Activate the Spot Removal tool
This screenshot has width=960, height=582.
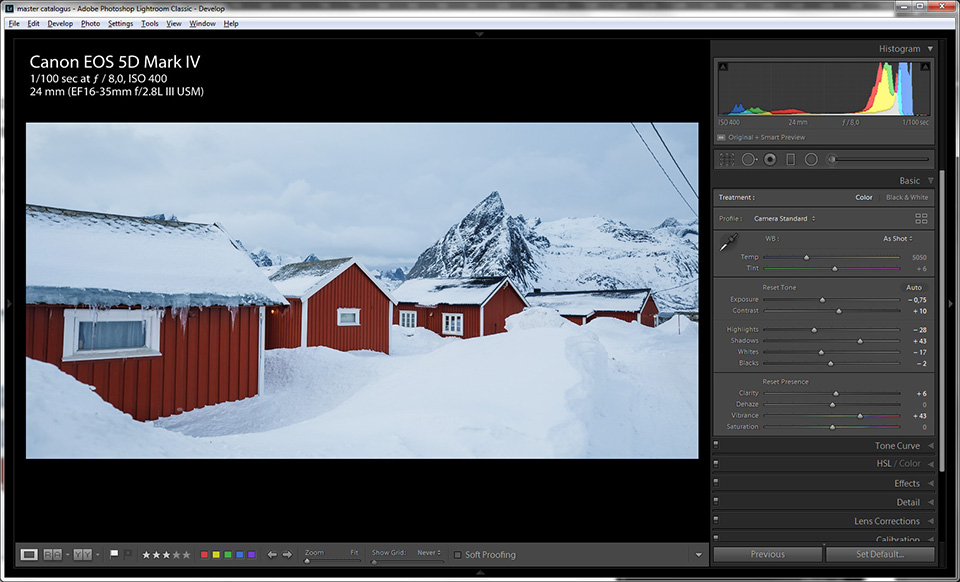[748, 160]
